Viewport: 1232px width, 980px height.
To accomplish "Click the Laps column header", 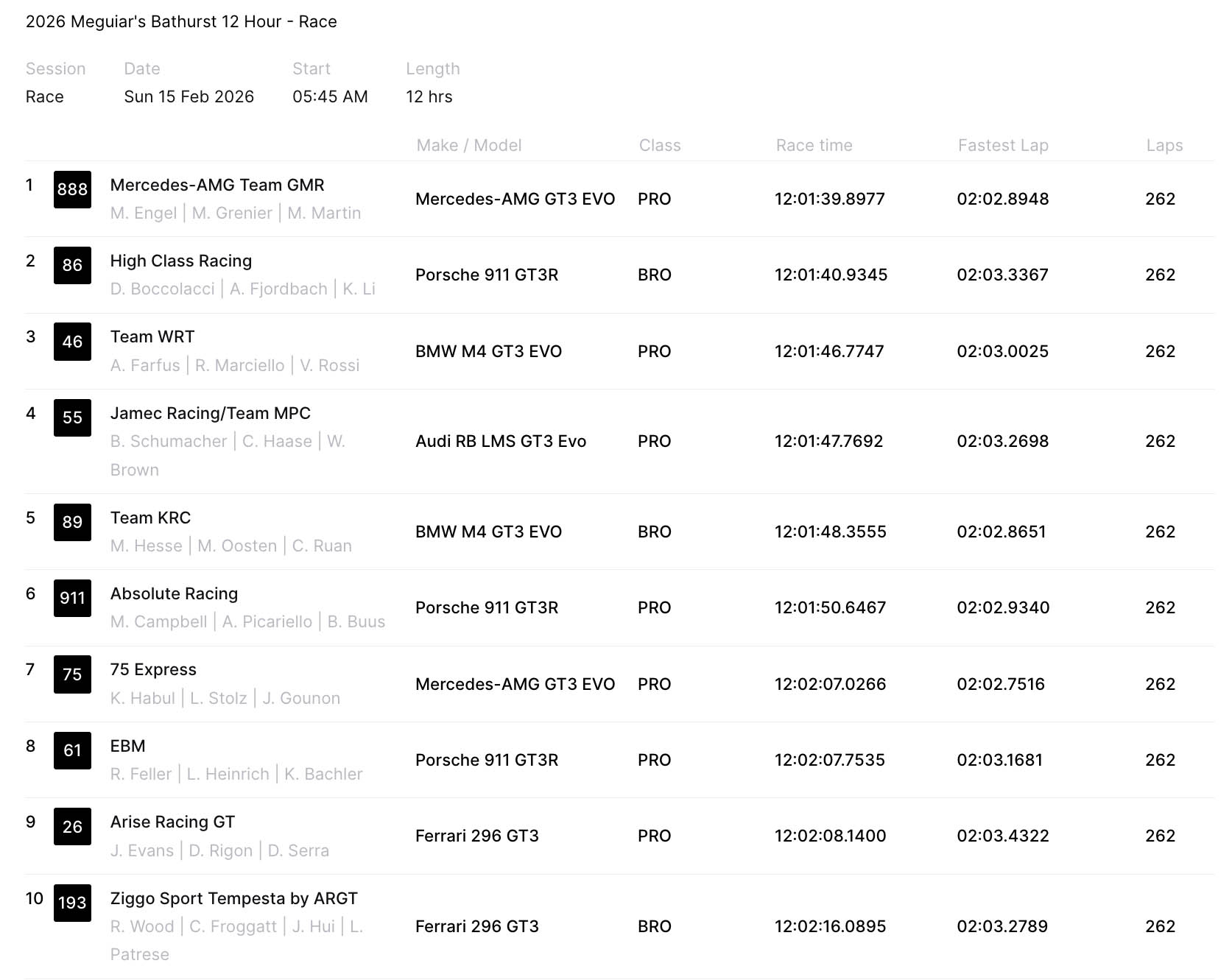I will click(1164, 145).
